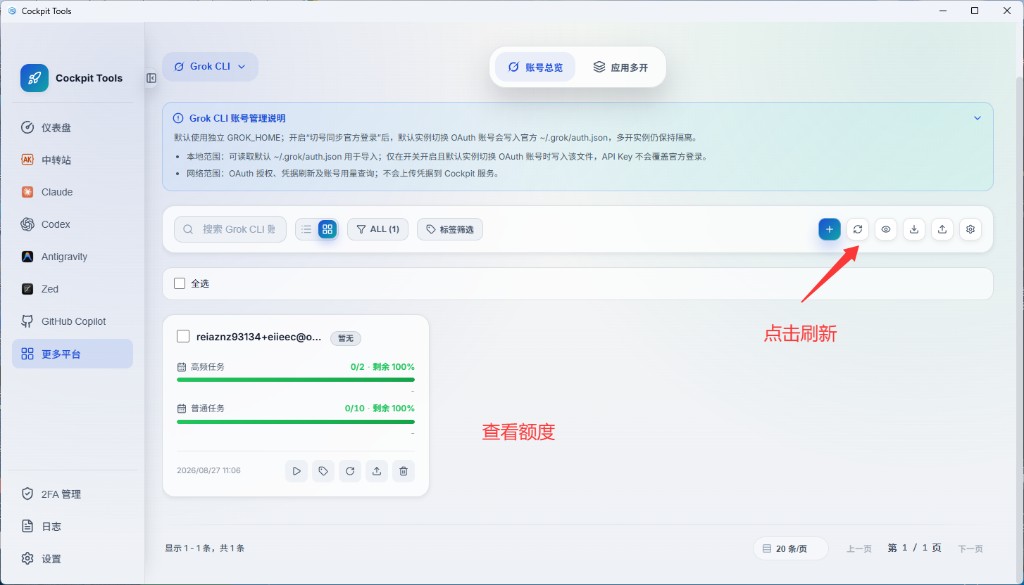Check the reiaznz93134 account checkbox

point(184,336)
